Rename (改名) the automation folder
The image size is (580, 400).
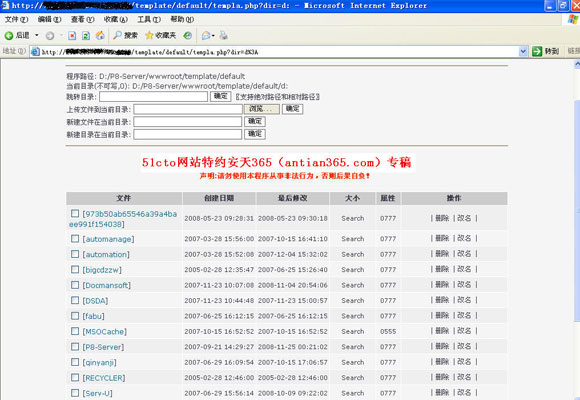pos(464,254)
